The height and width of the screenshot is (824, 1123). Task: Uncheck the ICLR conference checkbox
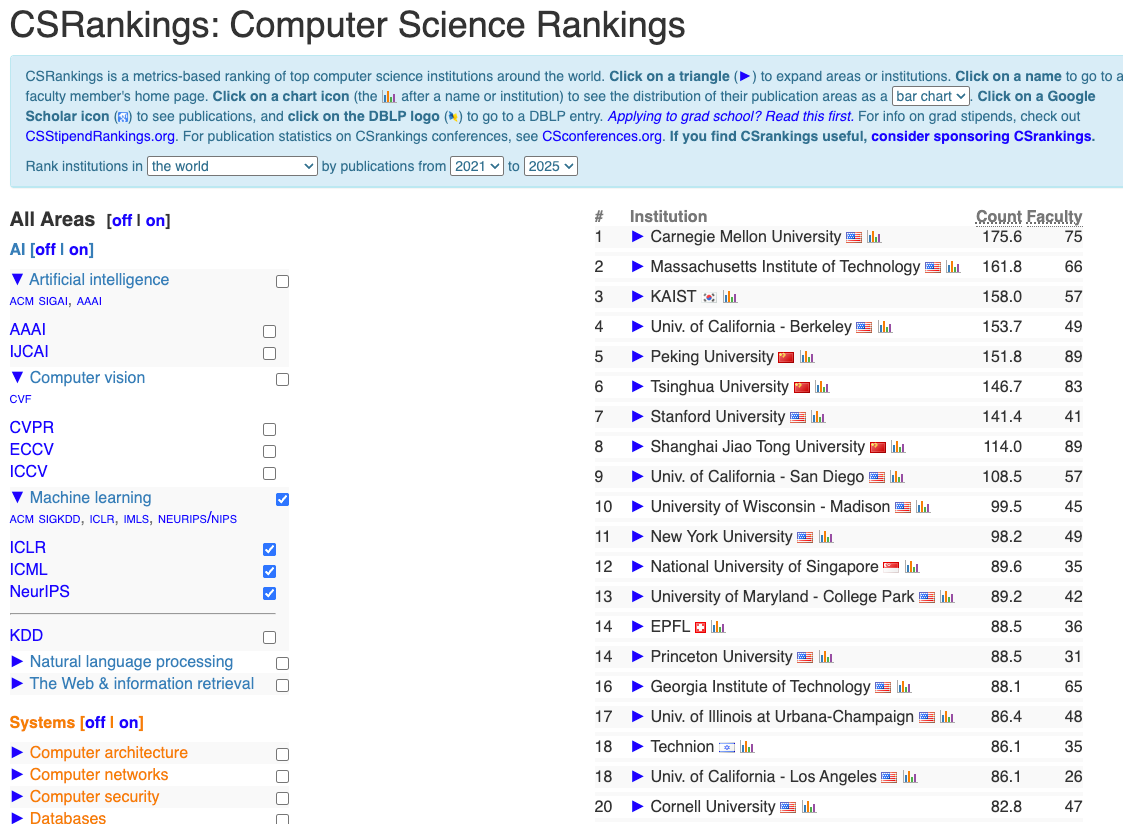[269, 549]
